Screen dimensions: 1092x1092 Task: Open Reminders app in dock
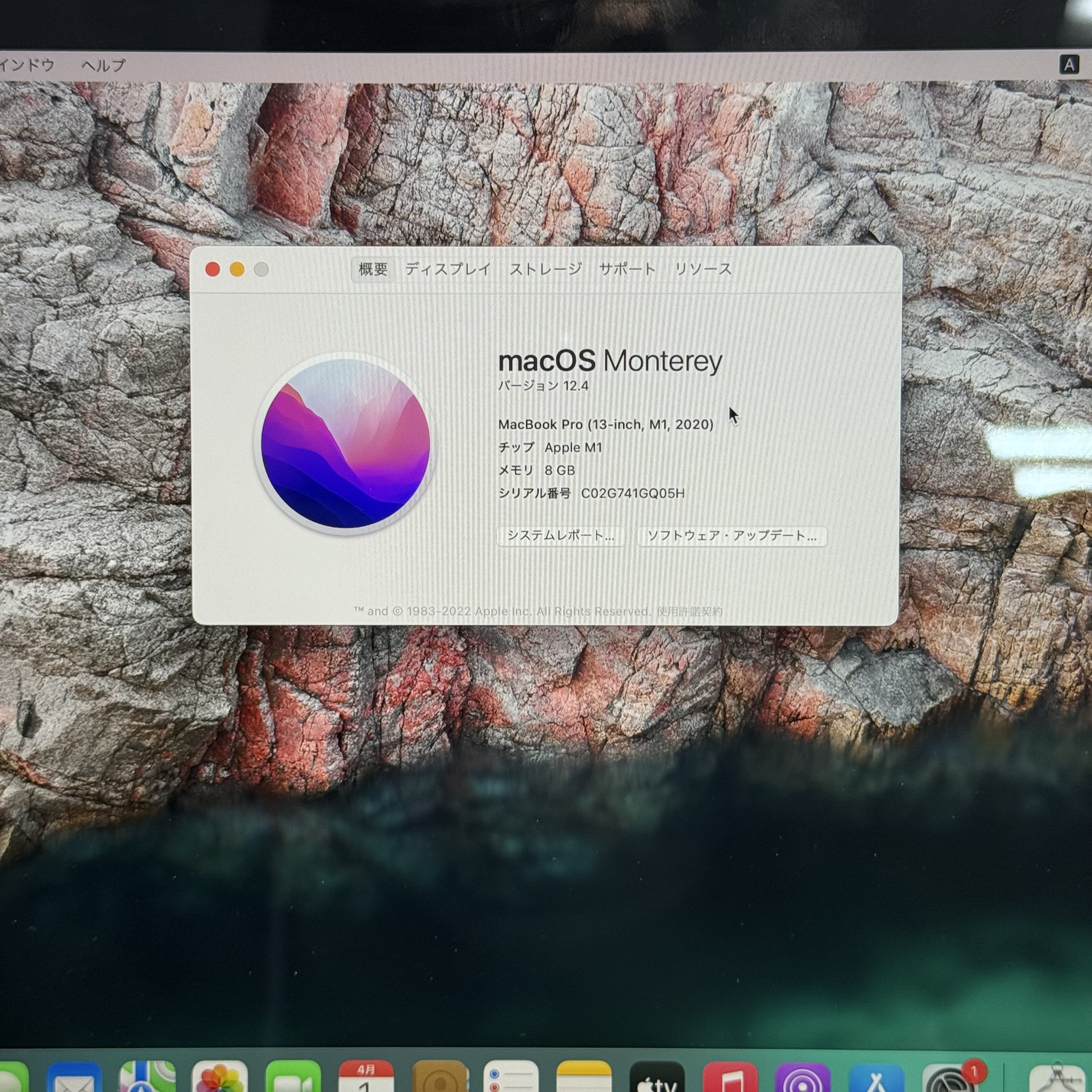coord(511,1077)
